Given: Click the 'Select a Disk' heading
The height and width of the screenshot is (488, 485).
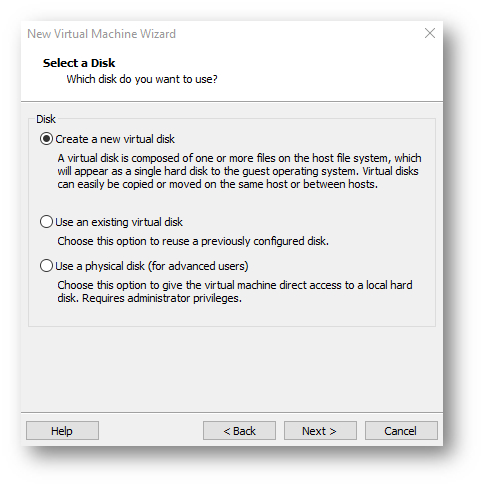Looking at the screenshot, I should pyautogui.click(x=79, y=63).
